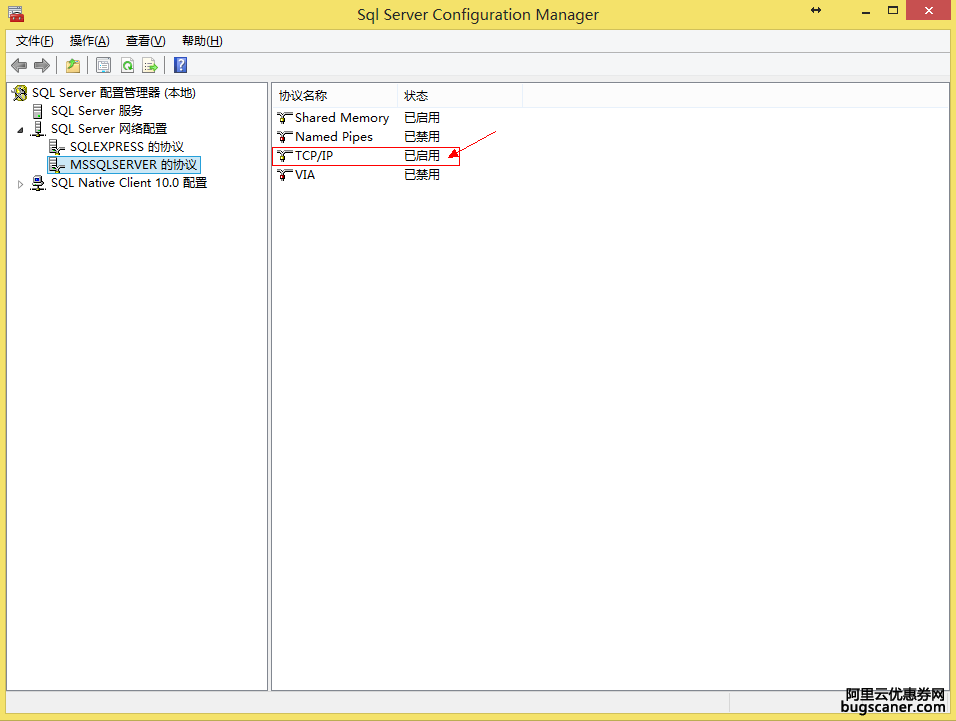Open the Help question mark icon
Screen dimensions: 956x721
(180, 65)
